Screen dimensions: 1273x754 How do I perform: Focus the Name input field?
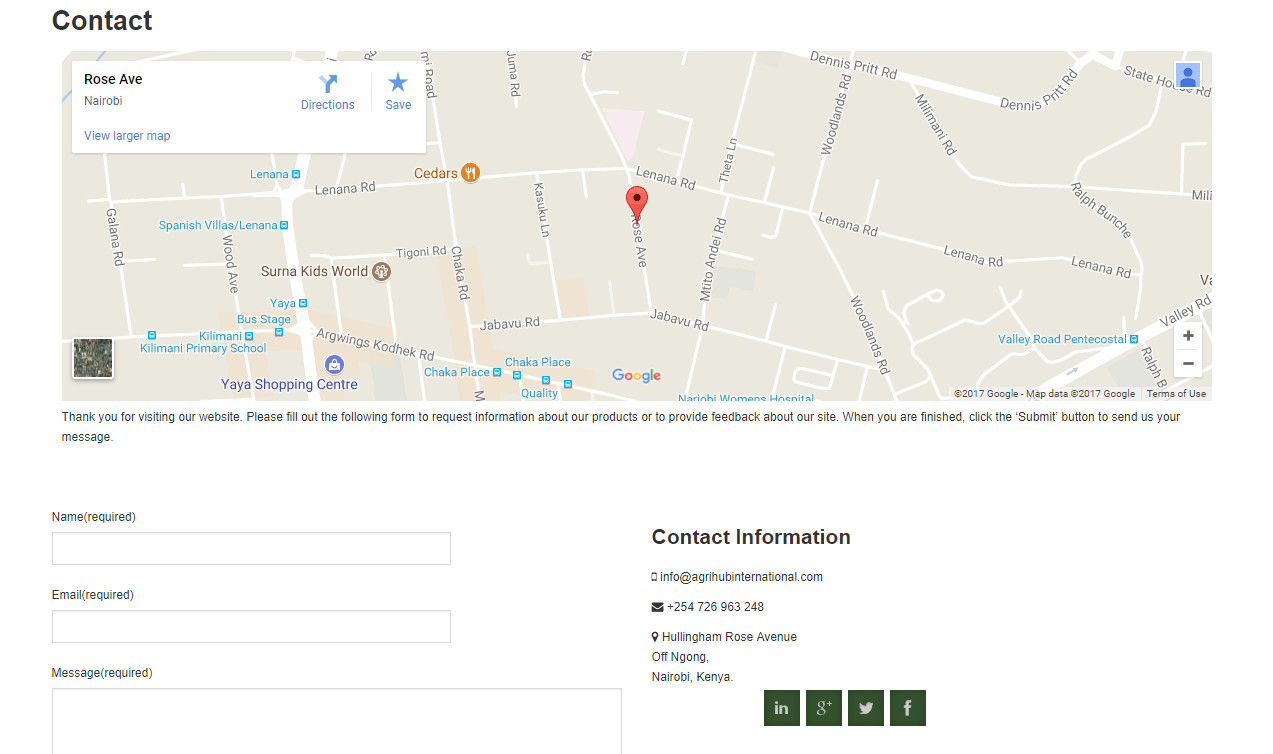click(x=251, y=549)
